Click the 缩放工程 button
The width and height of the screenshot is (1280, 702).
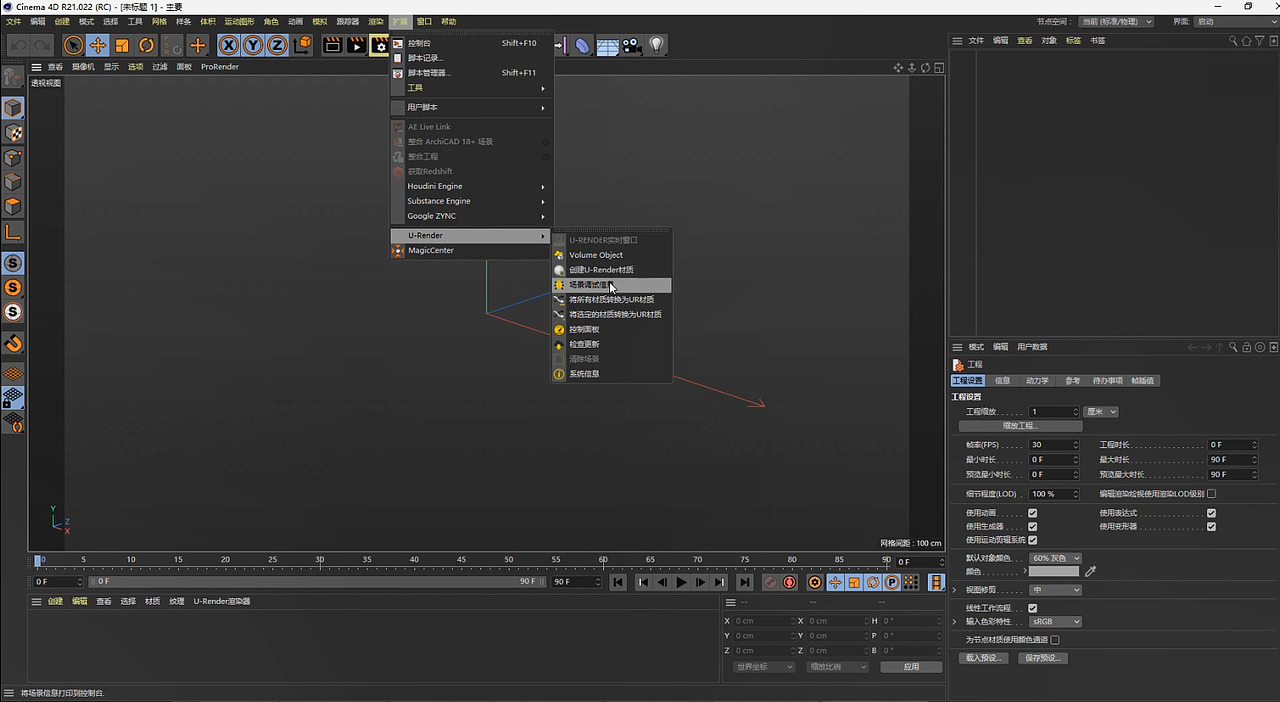(1019, 426)
